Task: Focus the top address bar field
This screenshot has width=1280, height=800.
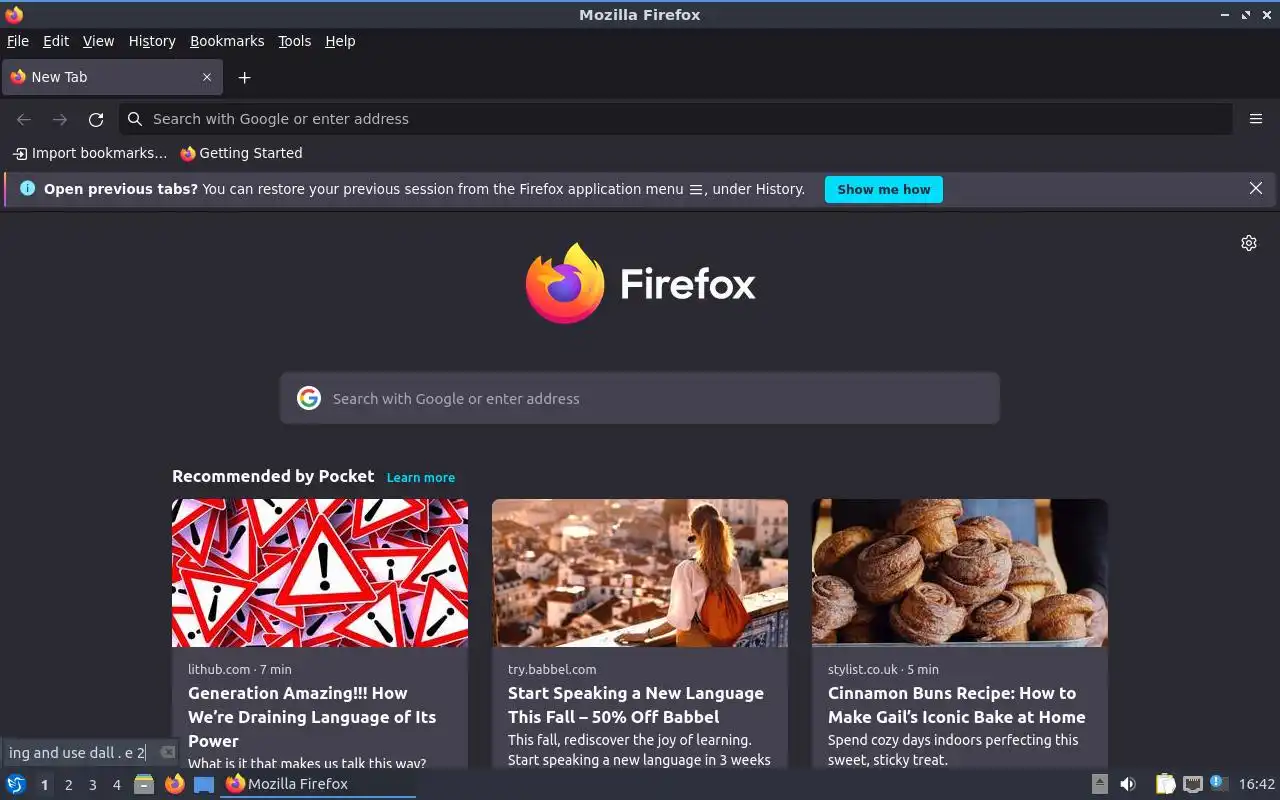Action: (x=676, y=119)
